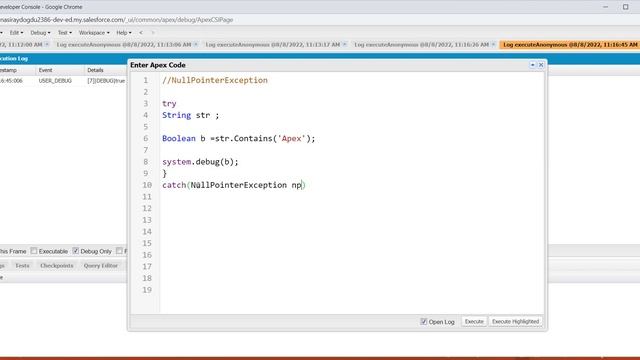
Task: Switch to the 11:13:17 AM log tab
Action: point(273,44)
